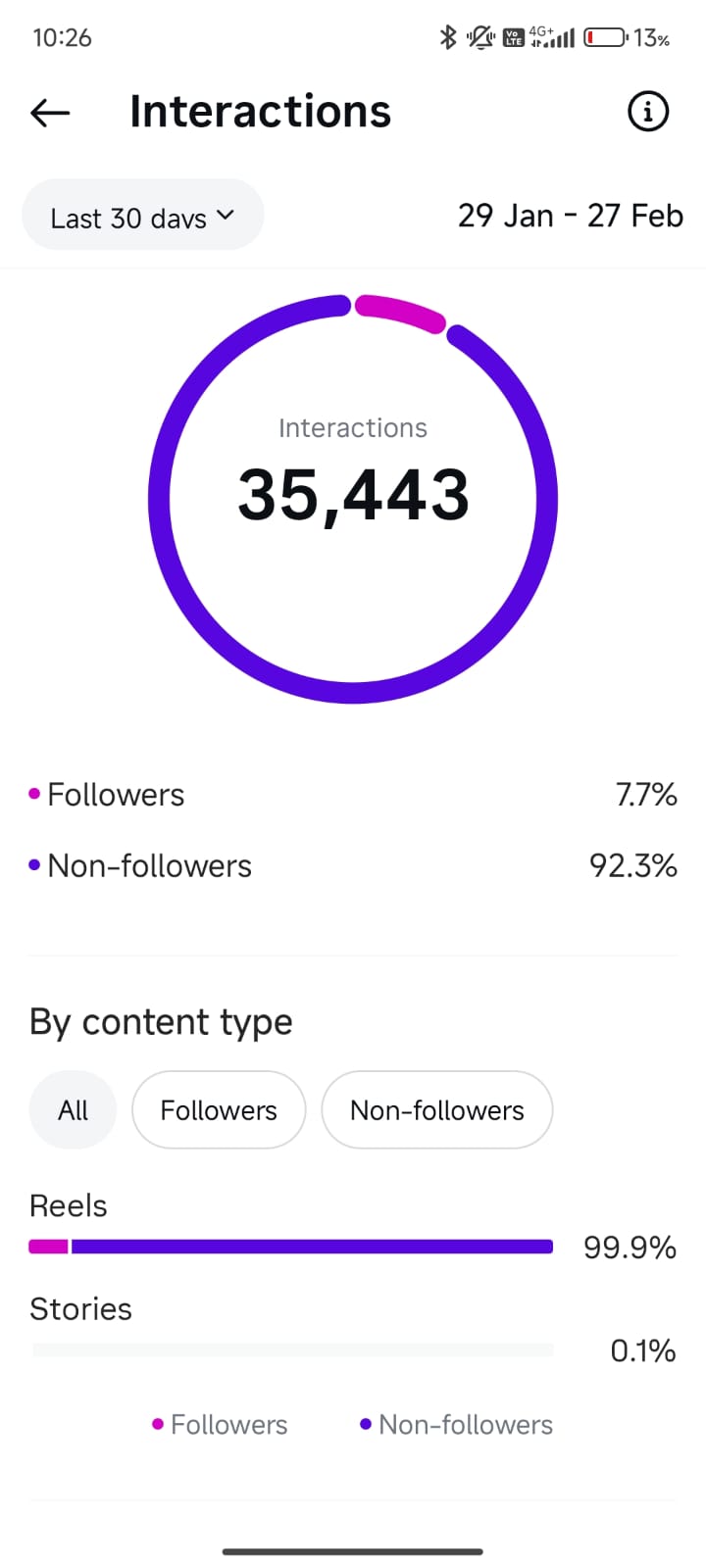
Task: Tap the 35,443 interactions total
Action: [x=353, y=495]
